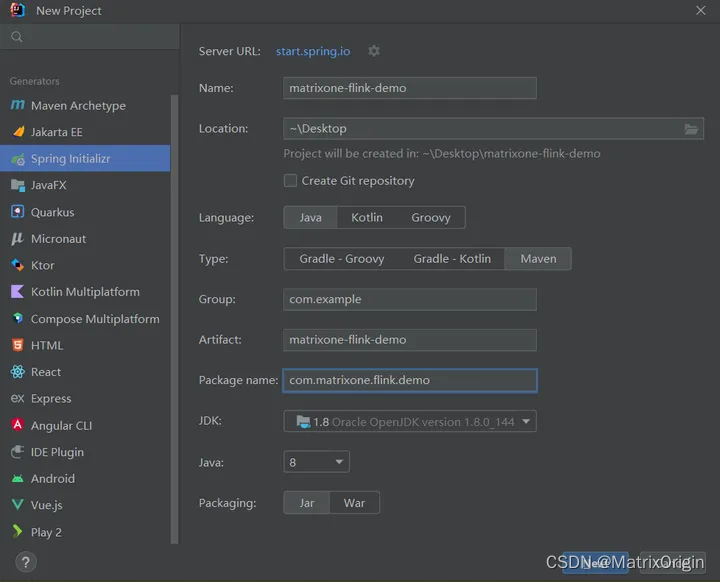Click the HTML5 icon

(x=17, y=345)
